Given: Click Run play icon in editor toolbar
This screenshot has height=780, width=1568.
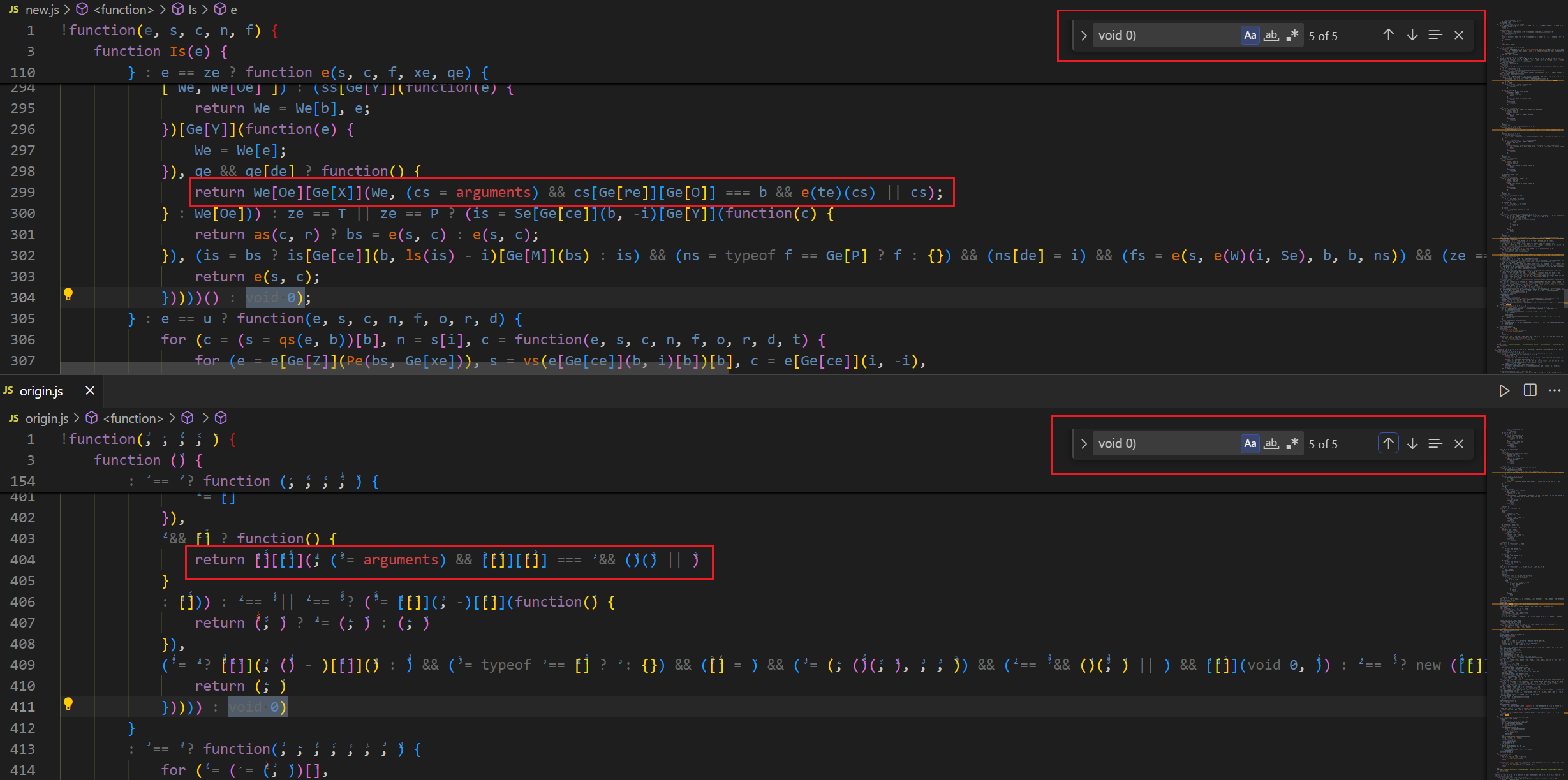Looking at the screenshot, I should pyautogui.click(x=1504, y=390).
